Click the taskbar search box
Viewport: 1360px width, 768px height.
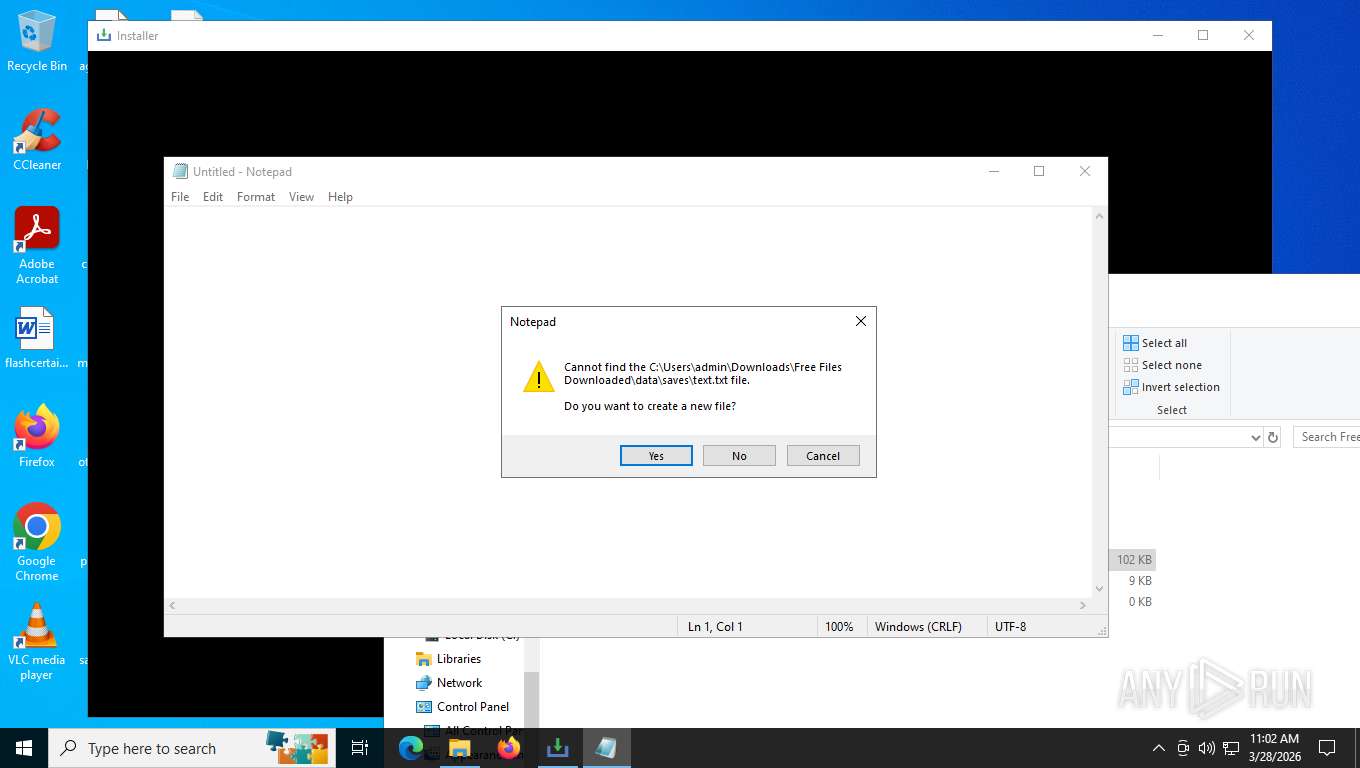pos(192,748)
